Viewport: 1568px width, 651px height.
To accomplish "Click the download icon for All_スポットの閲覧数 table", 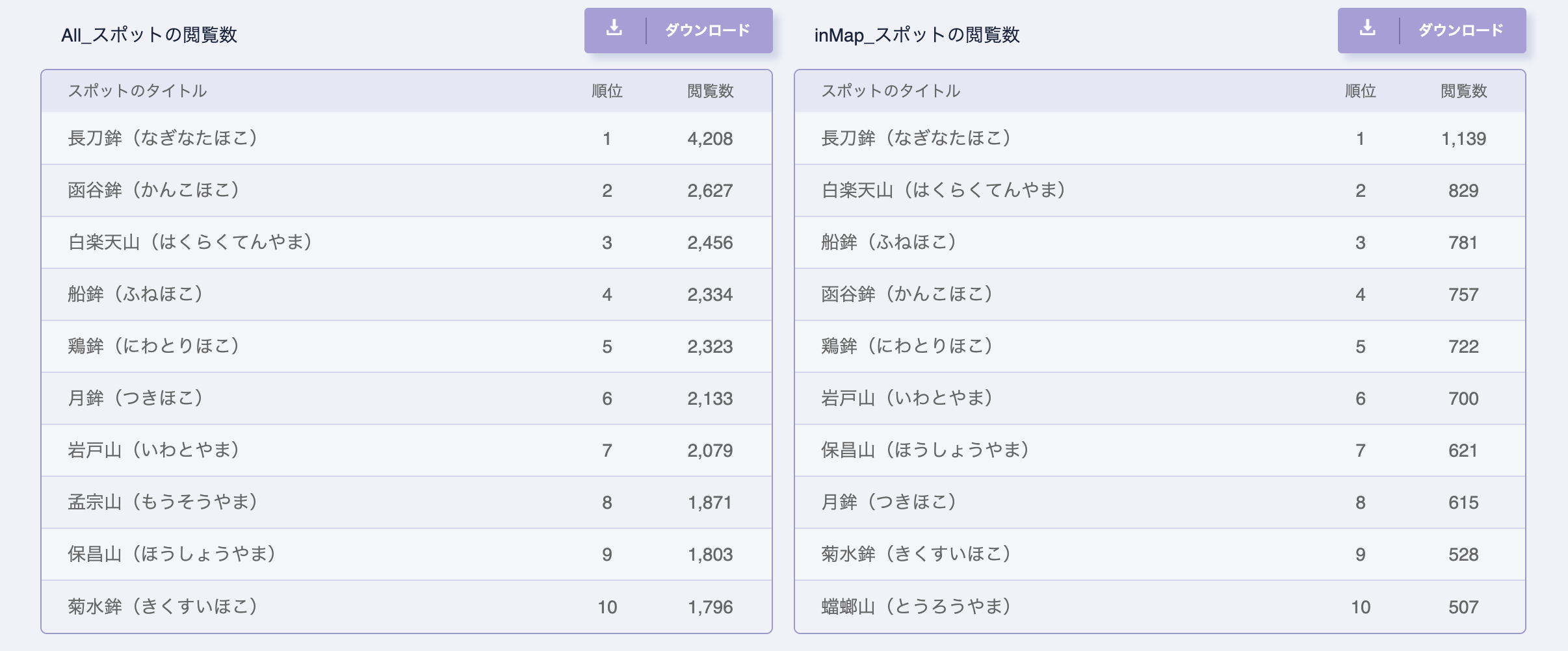I will click(614, 29).
